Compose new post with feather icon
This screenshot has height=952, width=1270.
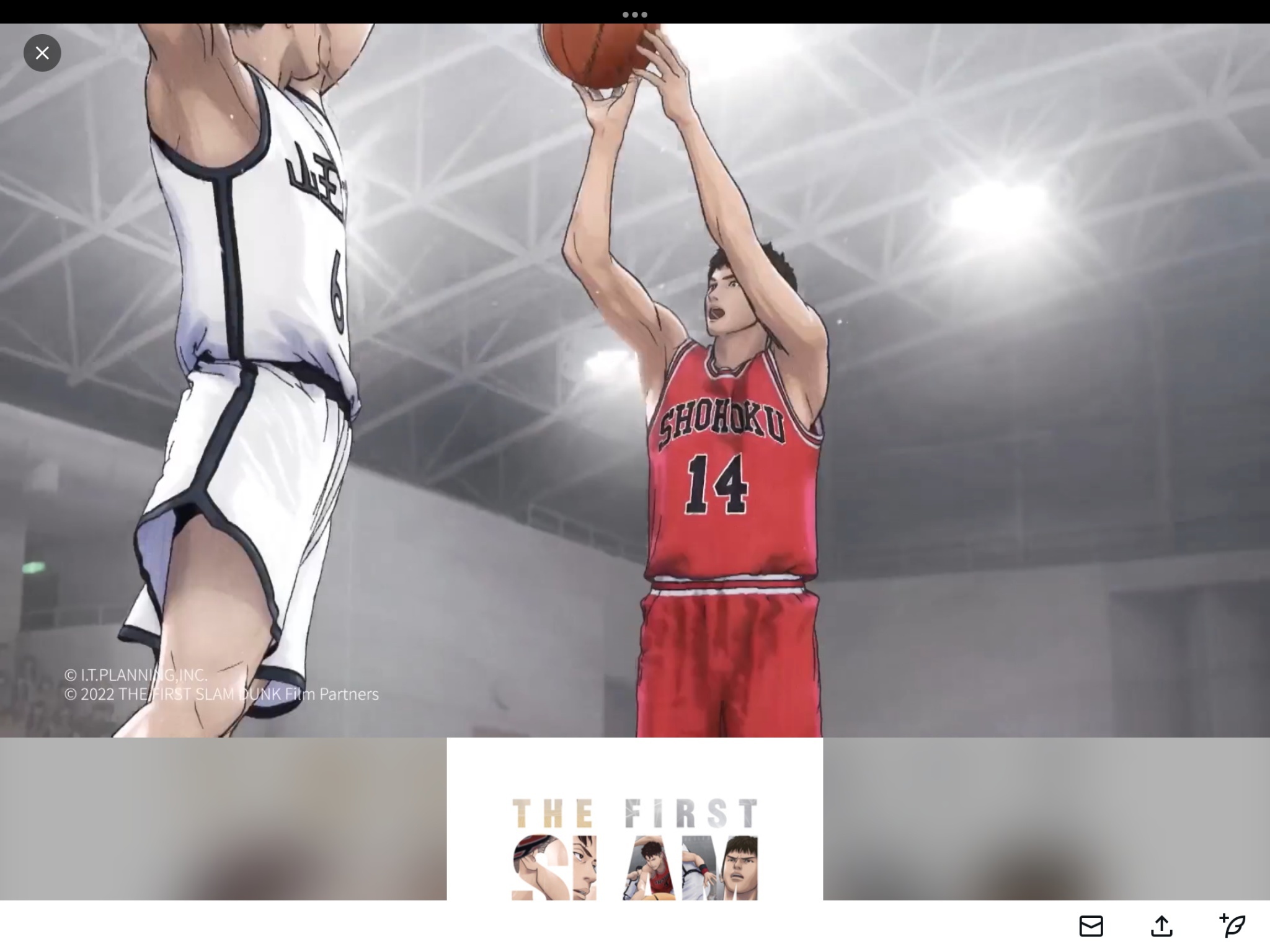click(1232, 925)
